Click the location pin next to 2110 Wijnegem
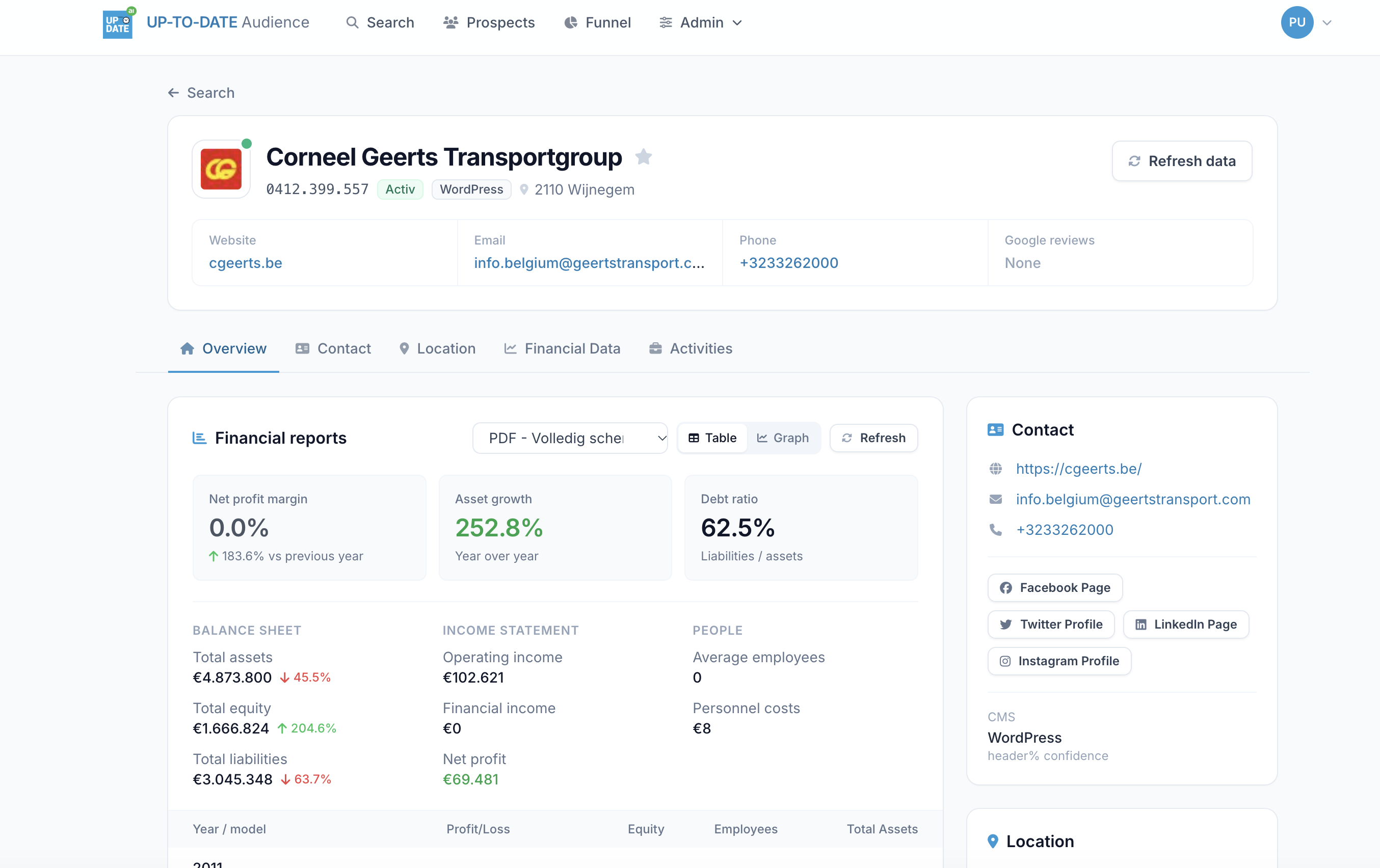 pos(524,189)
